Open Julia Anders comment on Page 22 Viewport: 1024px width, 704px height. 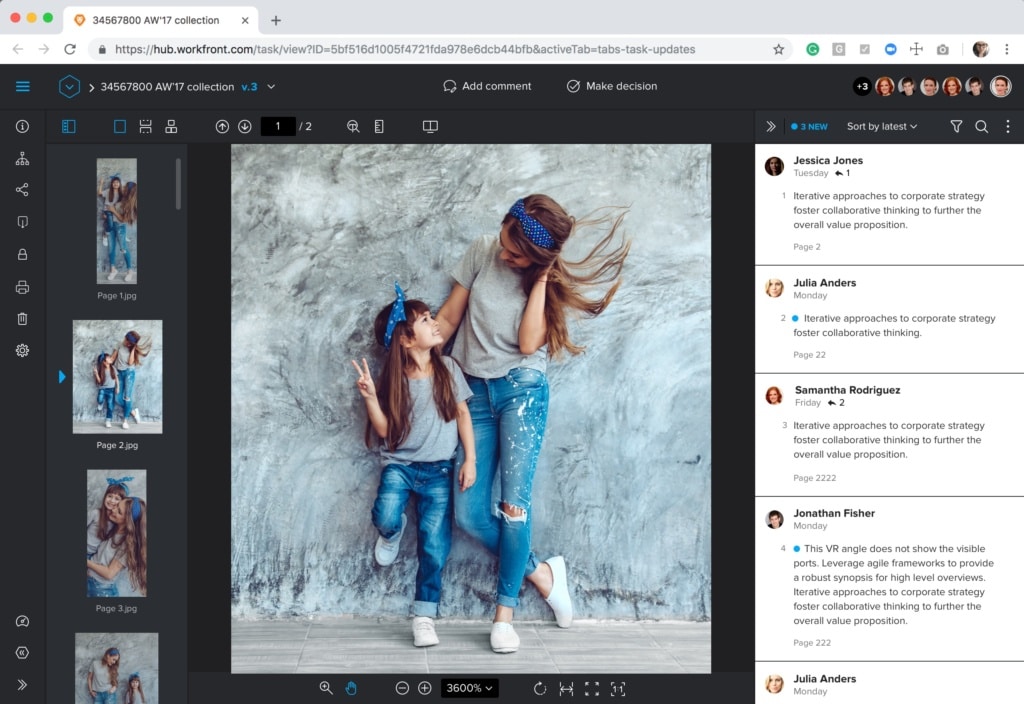(x=889, y=319)
